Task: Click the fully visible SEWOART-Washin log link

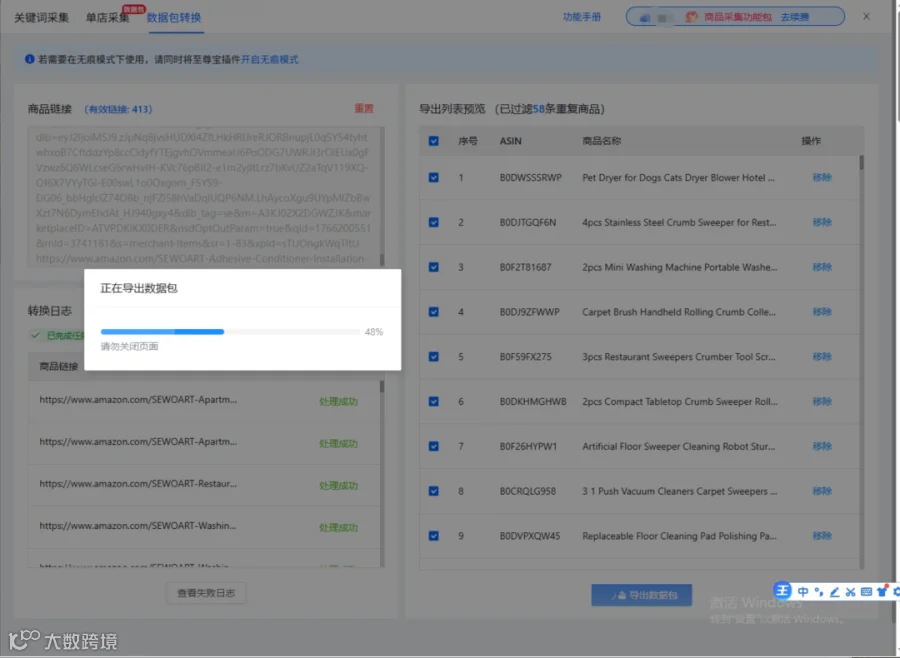Action: (138, 525)
